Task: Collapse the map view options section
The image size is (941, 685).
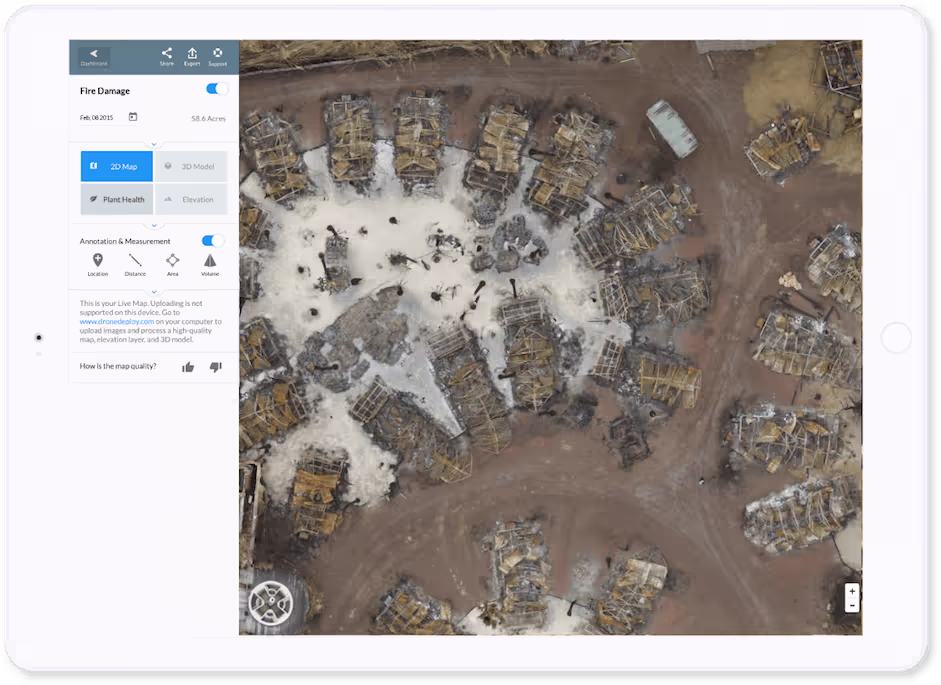Action: (x=153, y=144)
